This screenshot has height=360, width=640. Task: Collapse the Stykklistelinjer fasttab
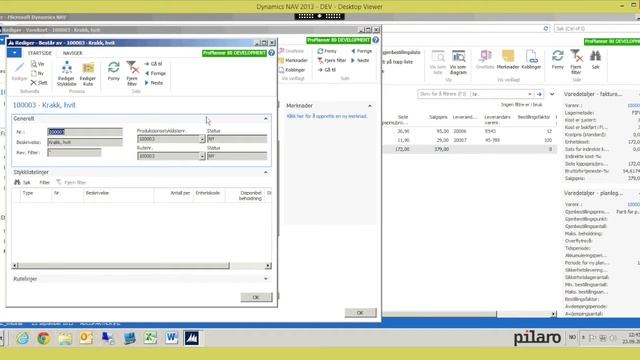(266, 172)
